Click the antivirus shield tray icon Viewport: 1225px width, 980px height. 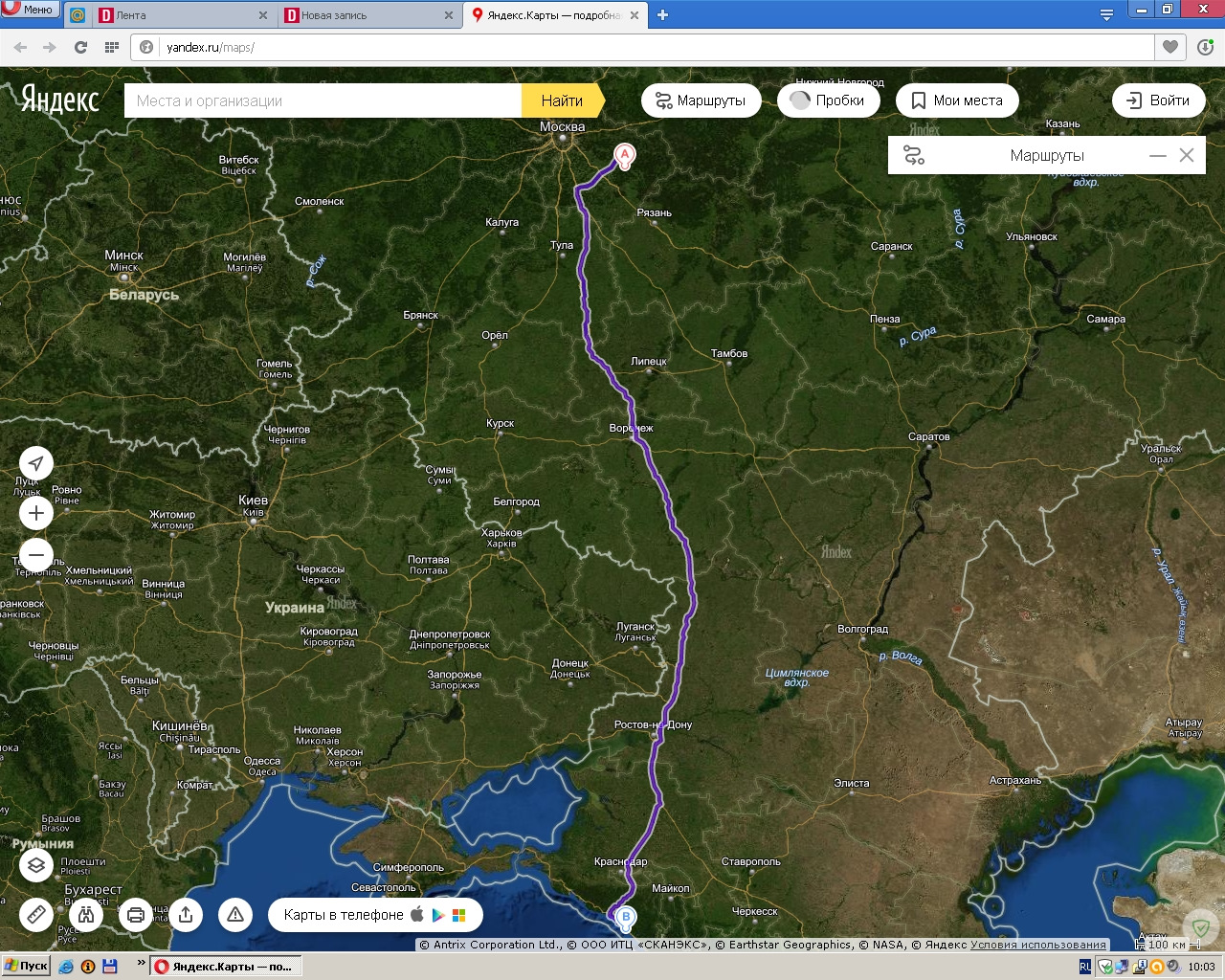pyautogui.click(x=1103, y=967)
